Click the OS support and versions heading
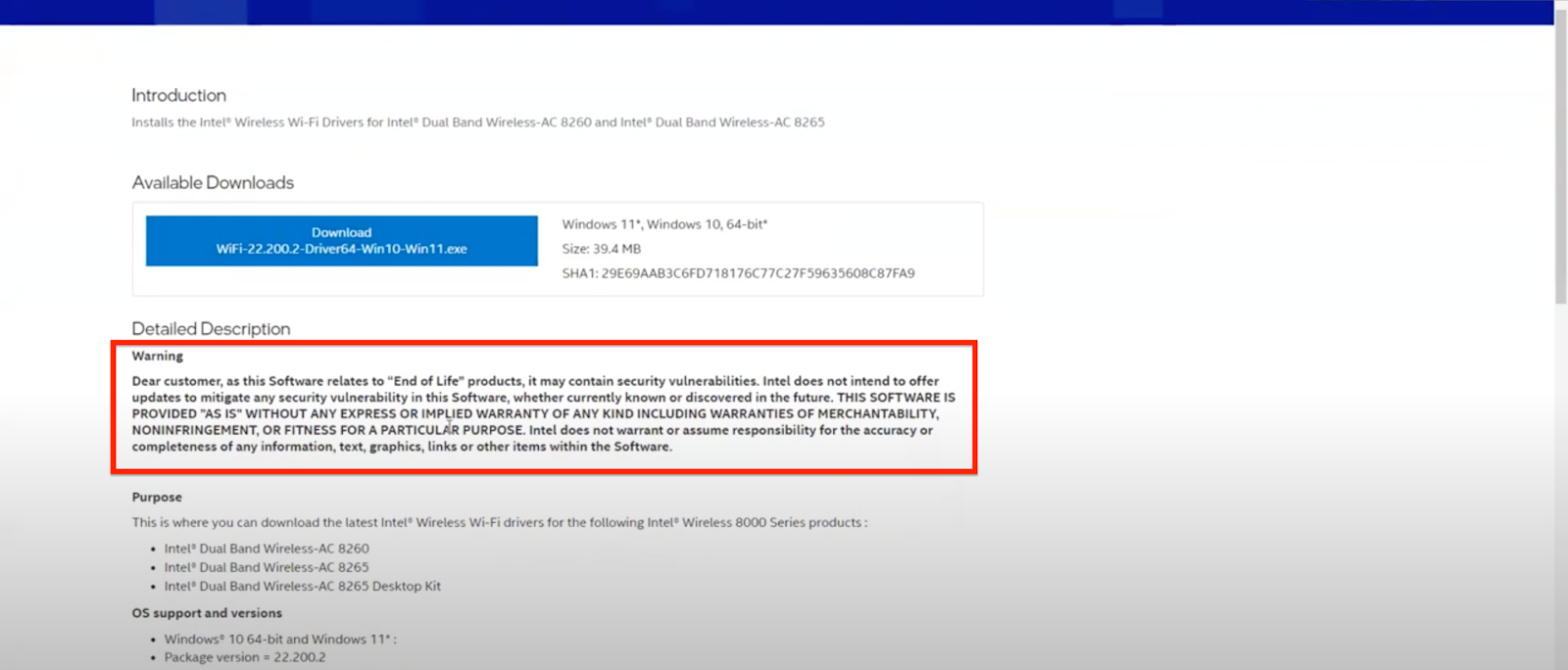The width and height of the screenshot is (1568, 670). pos(207,613)
